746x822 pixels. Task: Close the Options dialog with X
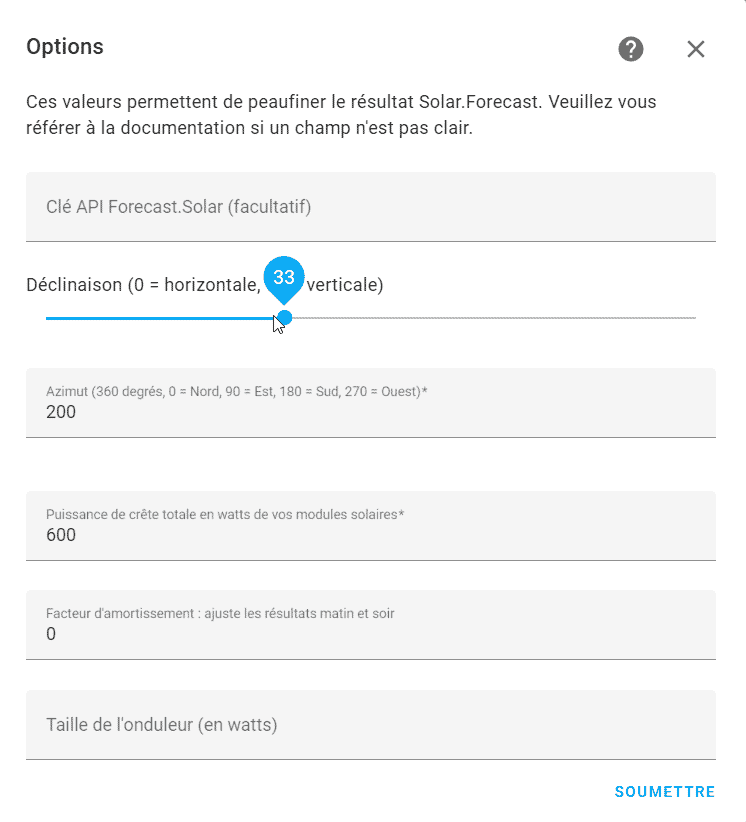pyautogui.click(x=696, y=49)
